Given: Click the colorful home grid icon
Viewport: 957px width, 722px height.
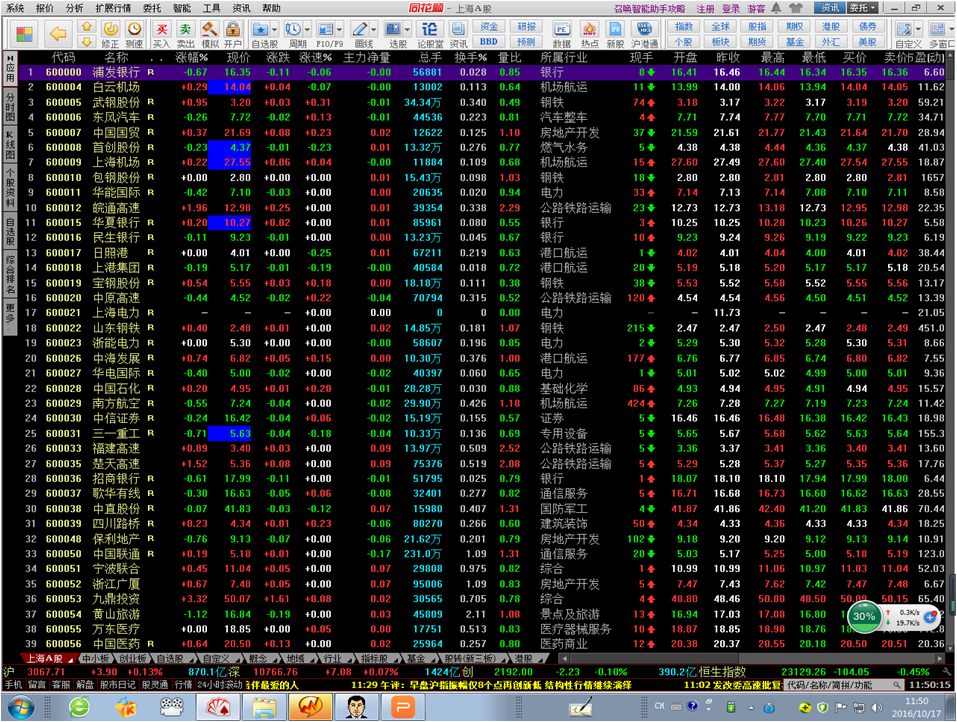Looking at the screenshot, I should click(x=24, y=34).
